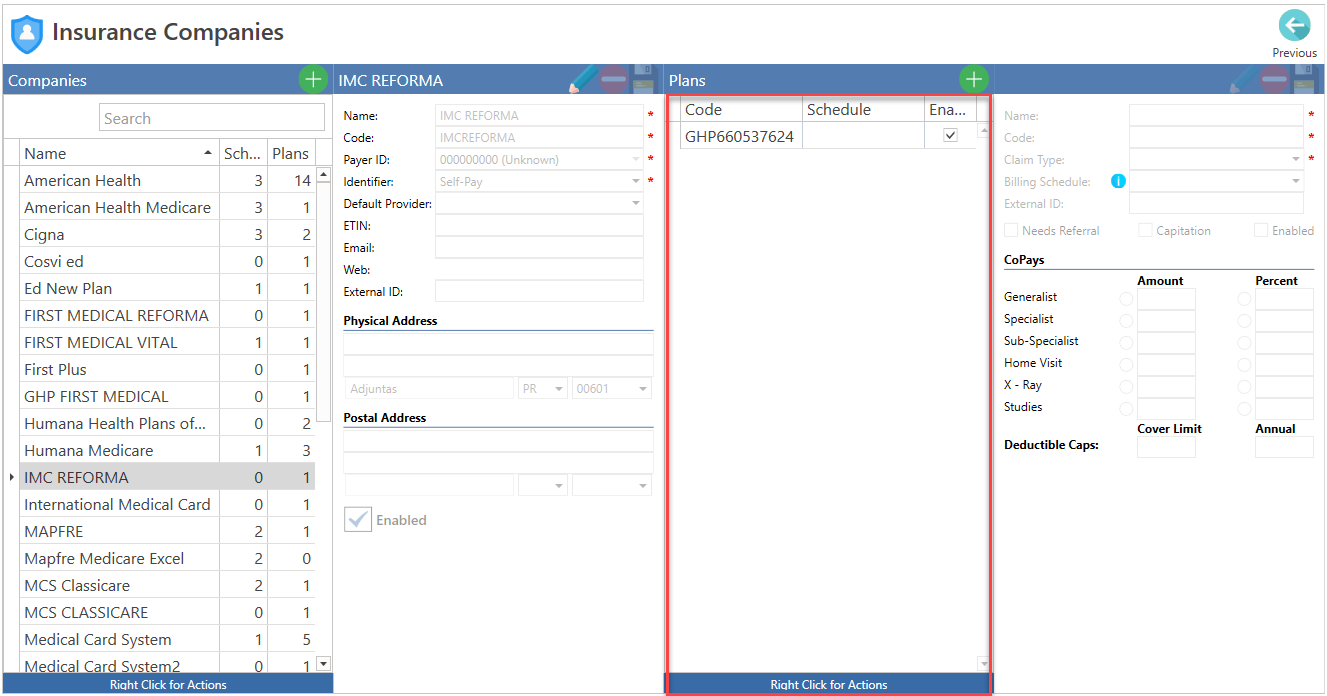
Task: Open the PR state dropdown in Physical Address
Action: (558, 388)
